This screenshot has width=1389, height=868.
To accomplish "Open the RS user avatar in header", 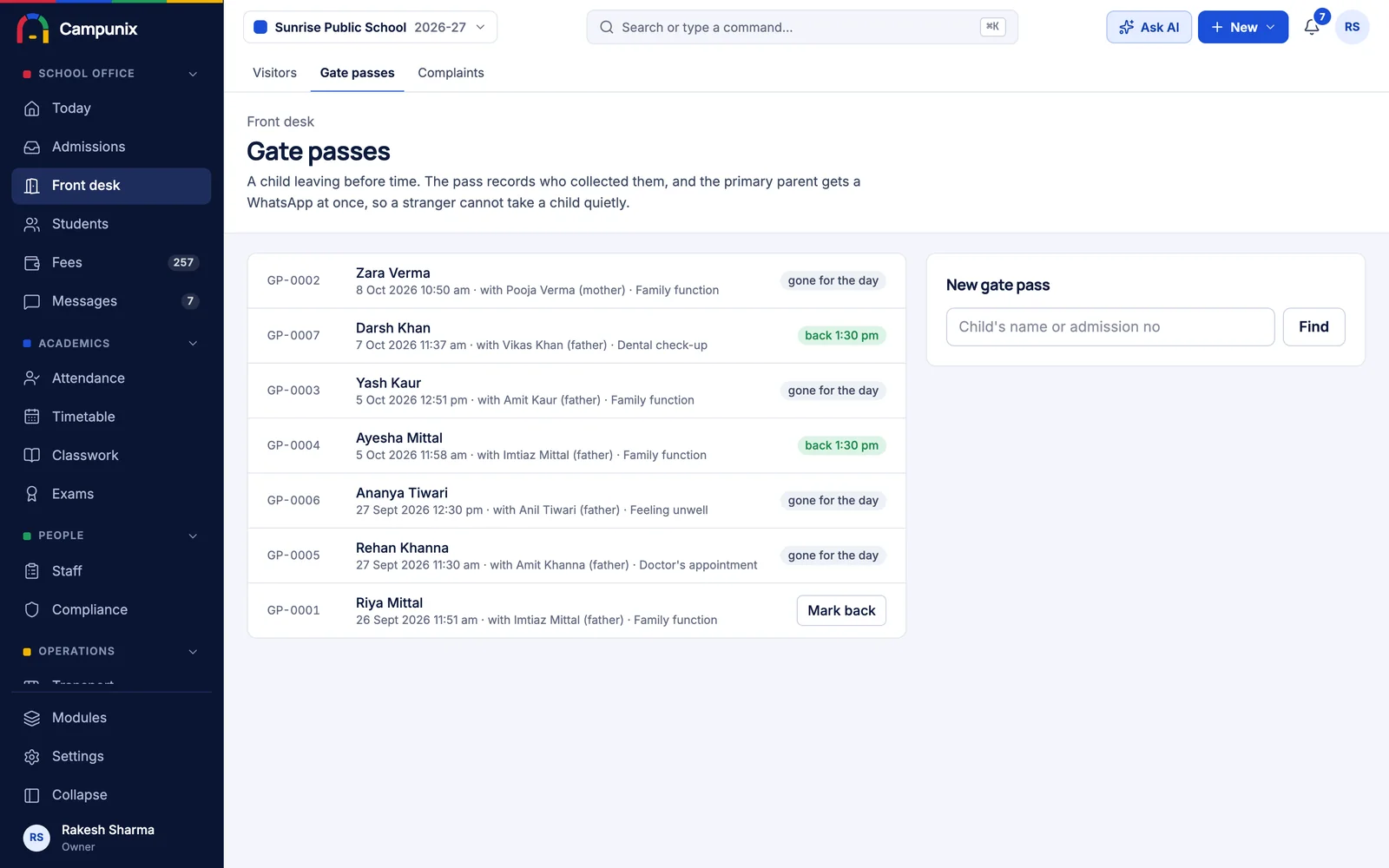I will (x=1352, y=27).
